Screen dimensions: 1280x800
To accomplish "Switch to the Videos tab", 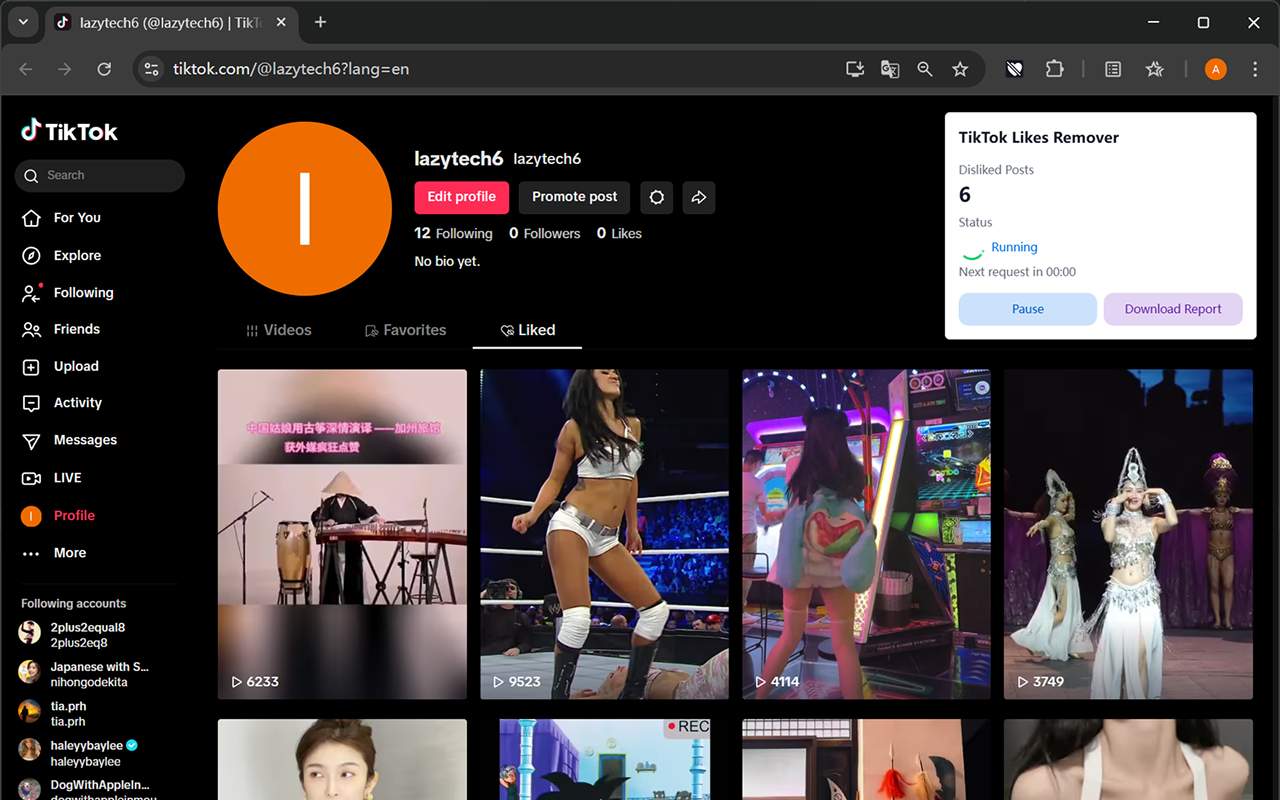I will [x=279, y=330].
